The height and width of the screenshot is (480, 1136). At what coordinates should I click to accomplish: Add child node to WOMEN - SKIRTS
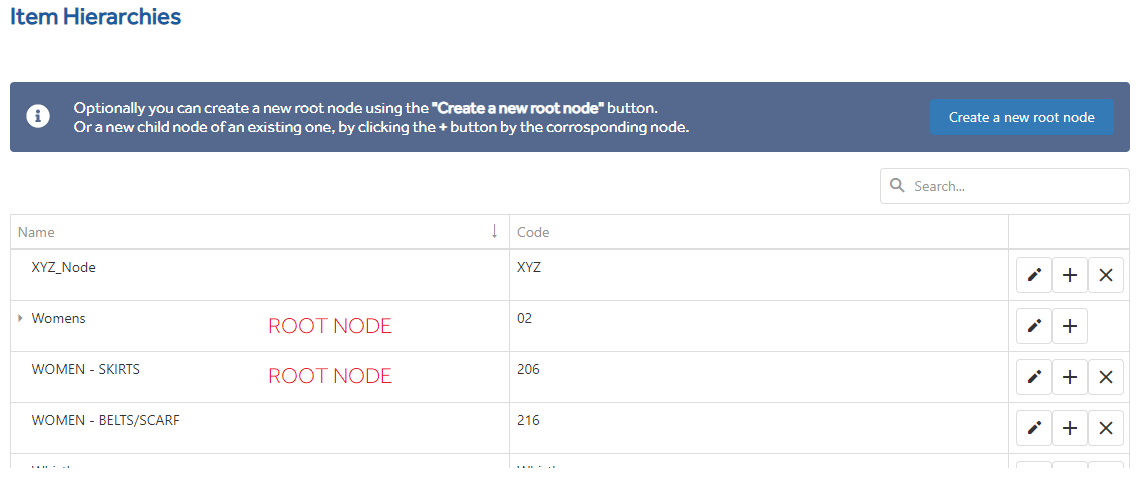click(1070, 376)
